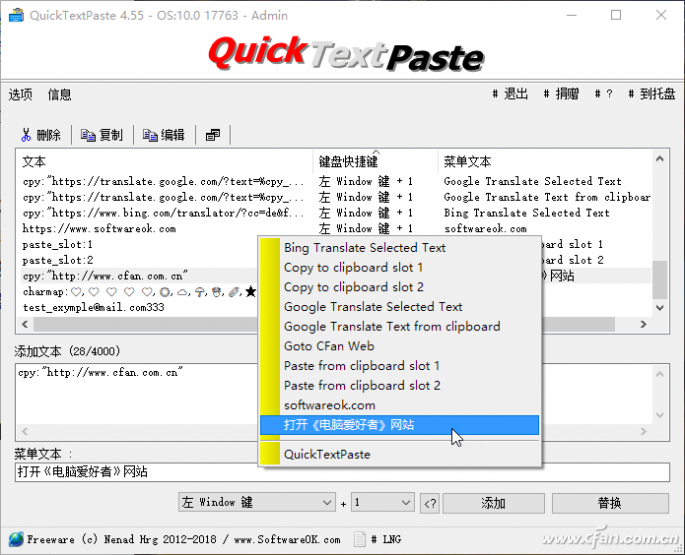Screen dimensions: 685x555
Task: Click Google Translate Text from clipboar cell
Action: point(547,197)
